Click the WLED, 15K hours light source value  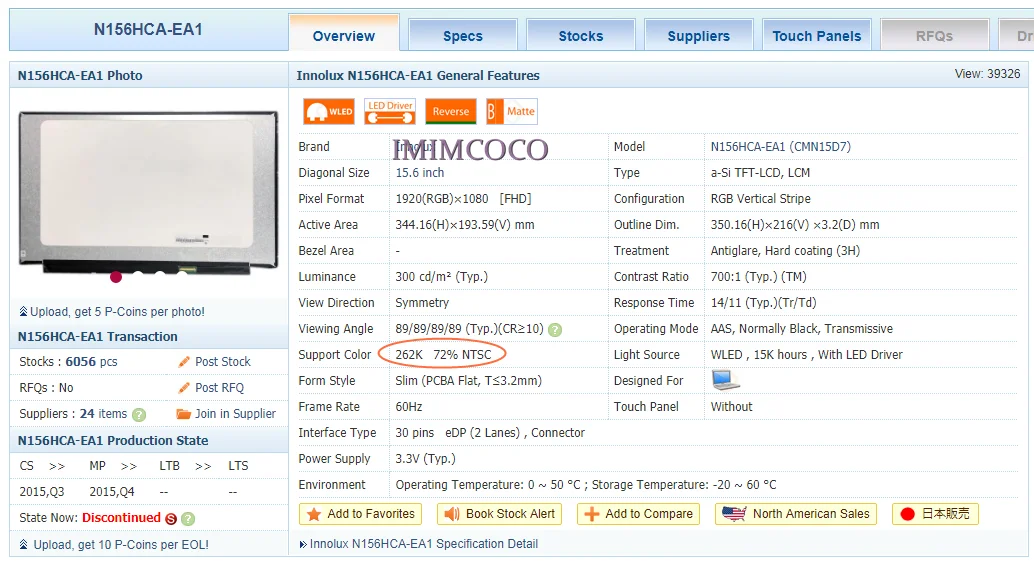coord(806,355)
